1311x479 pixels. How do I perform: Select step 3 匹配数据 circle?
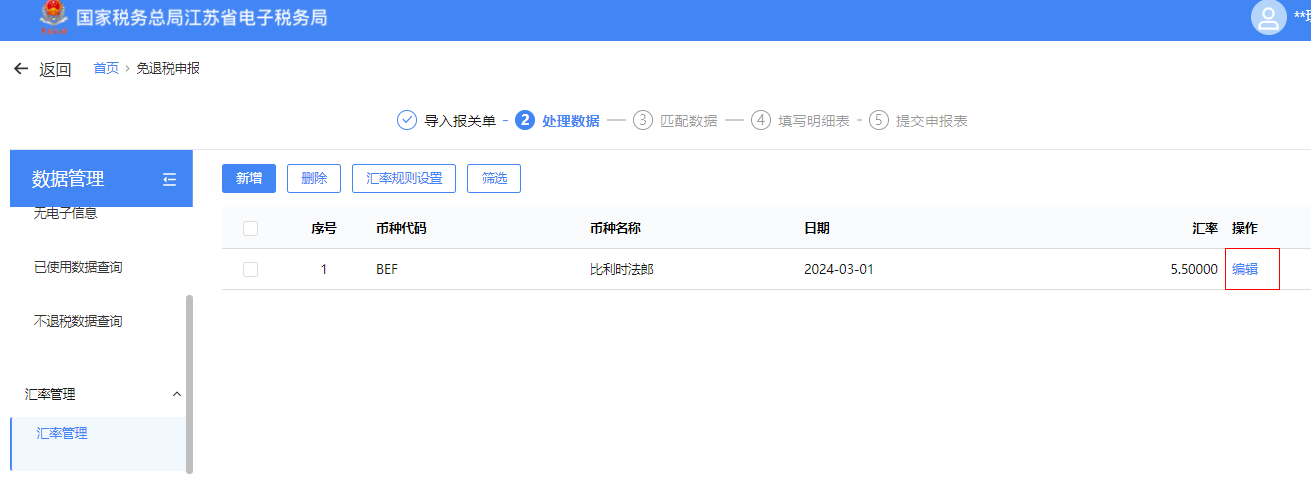643,120
